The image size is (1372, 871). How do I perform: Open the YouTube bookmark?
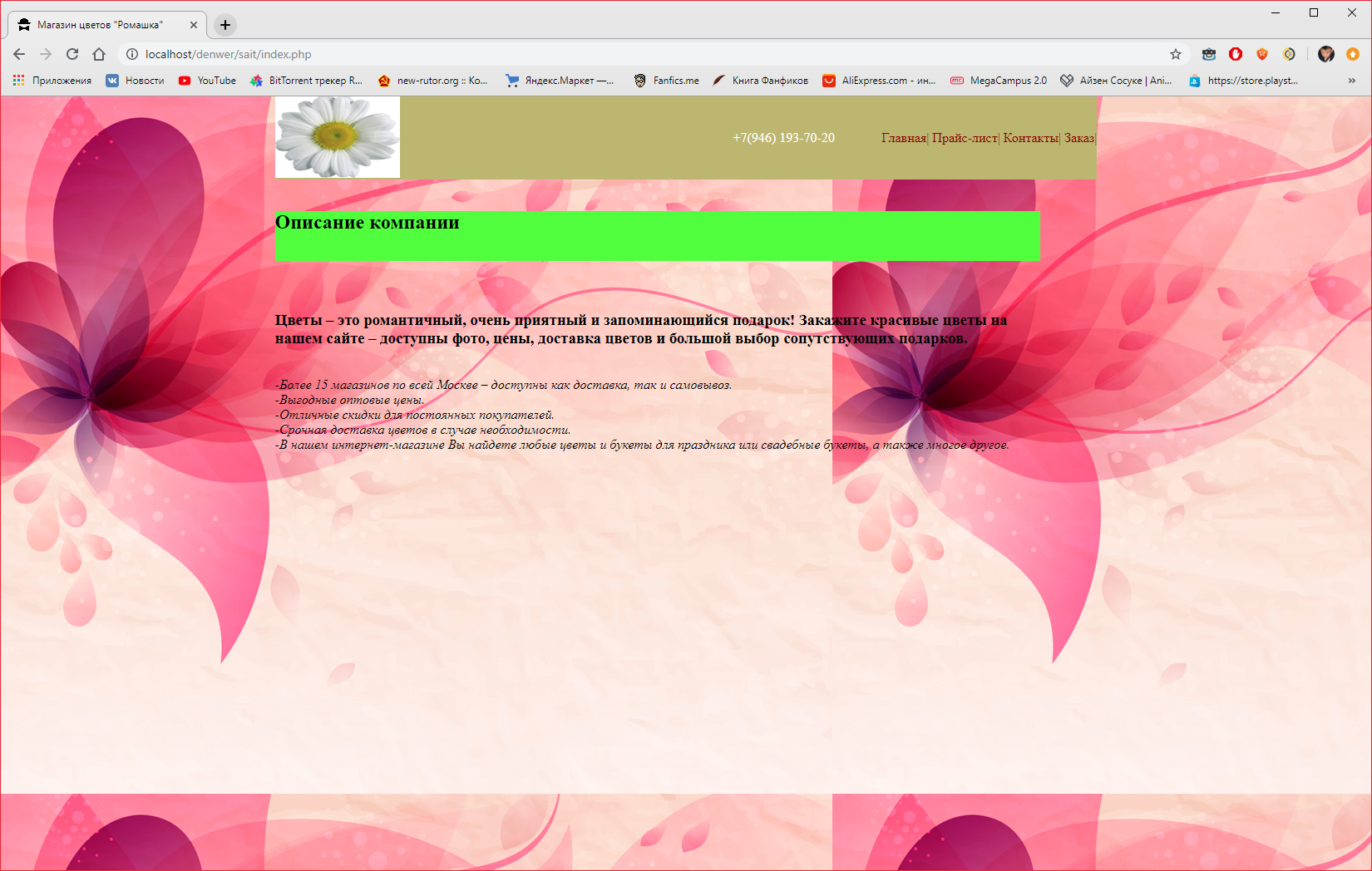tap(208, 81)
